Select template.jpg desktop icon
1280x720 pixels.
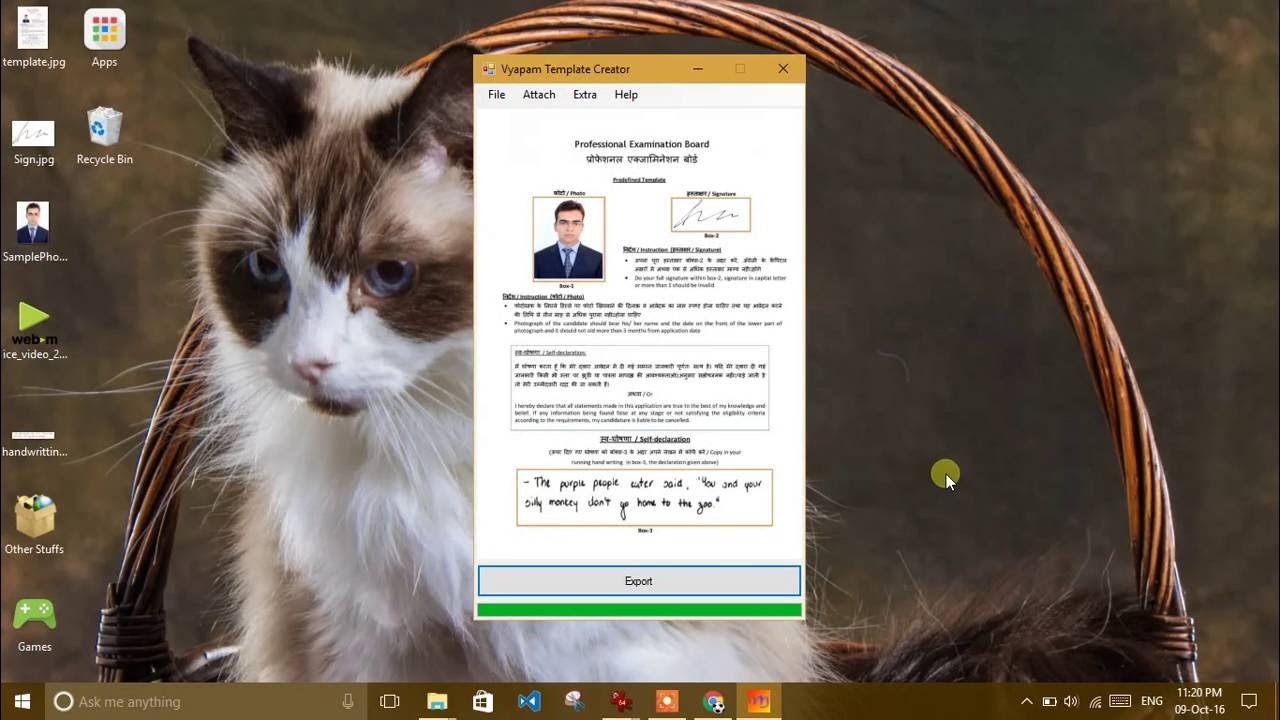34,38
